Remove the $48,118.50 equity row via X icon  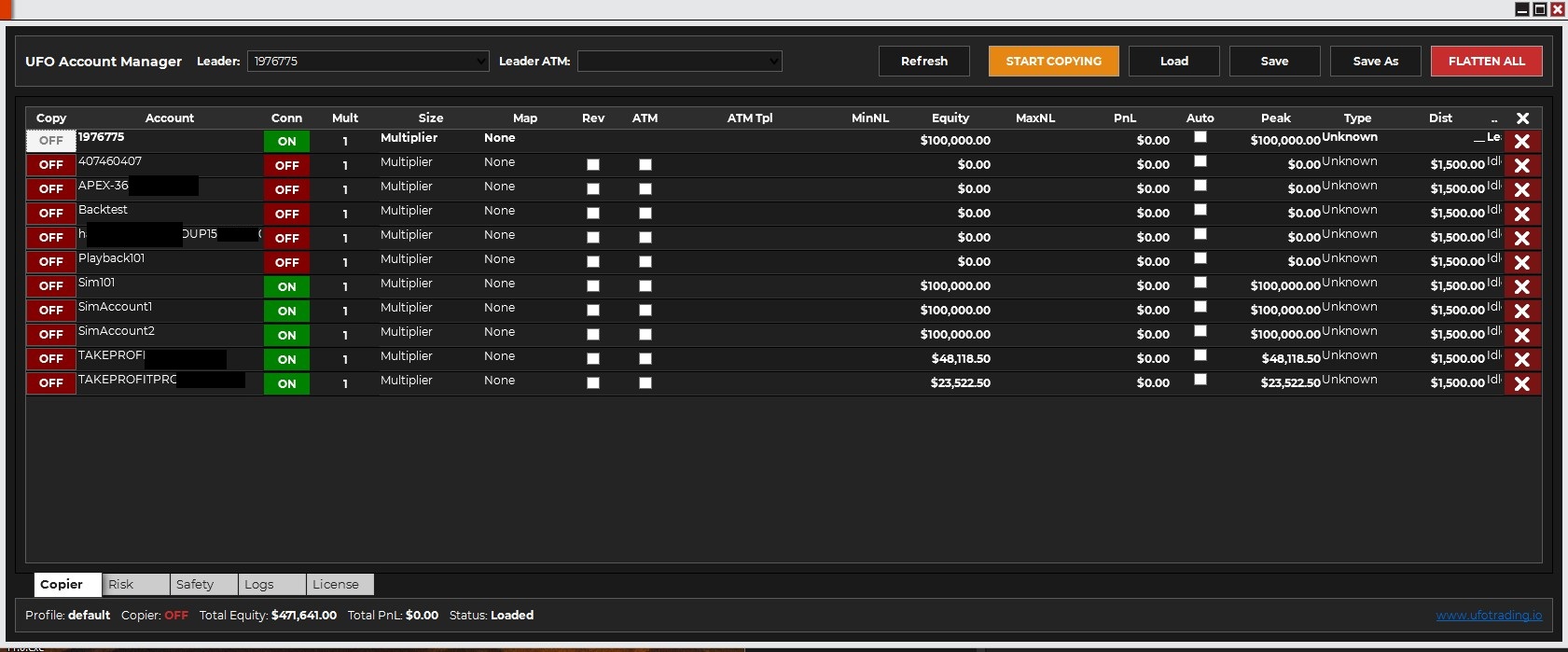1521,359
